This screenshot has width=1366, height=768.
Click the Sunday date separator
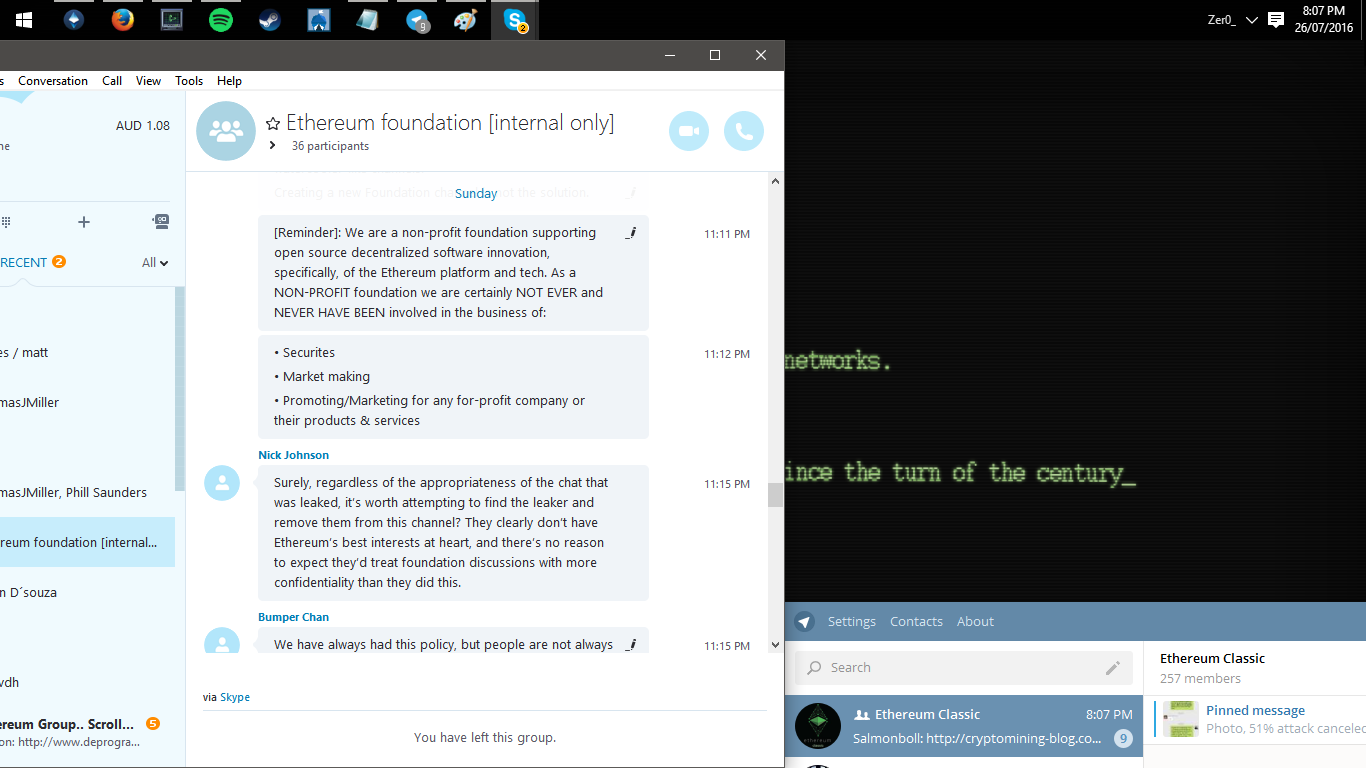point(476,193)
